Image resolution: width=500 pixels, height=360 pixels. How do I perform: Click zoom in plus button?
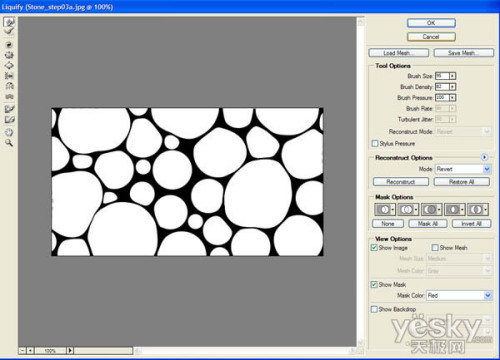[x=30, y=350]
